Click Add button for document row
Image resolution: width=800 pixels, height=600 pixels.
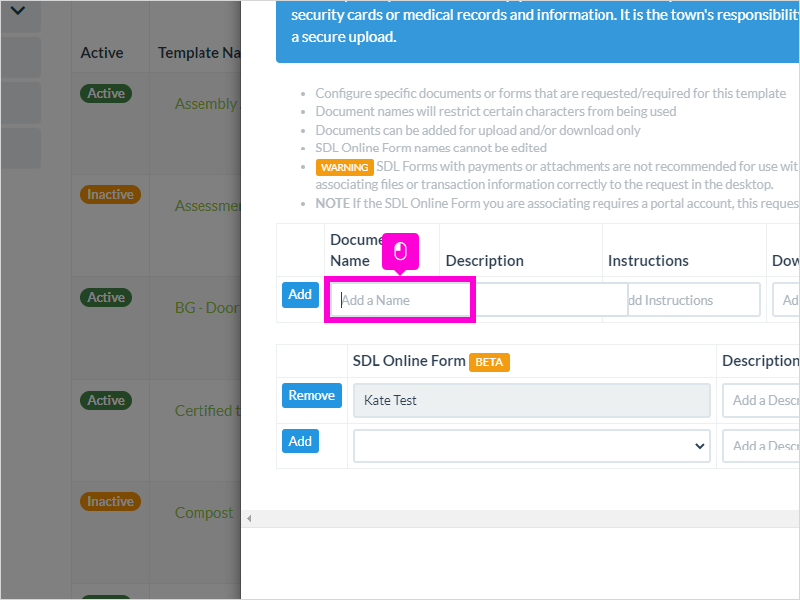coord(300,294)
